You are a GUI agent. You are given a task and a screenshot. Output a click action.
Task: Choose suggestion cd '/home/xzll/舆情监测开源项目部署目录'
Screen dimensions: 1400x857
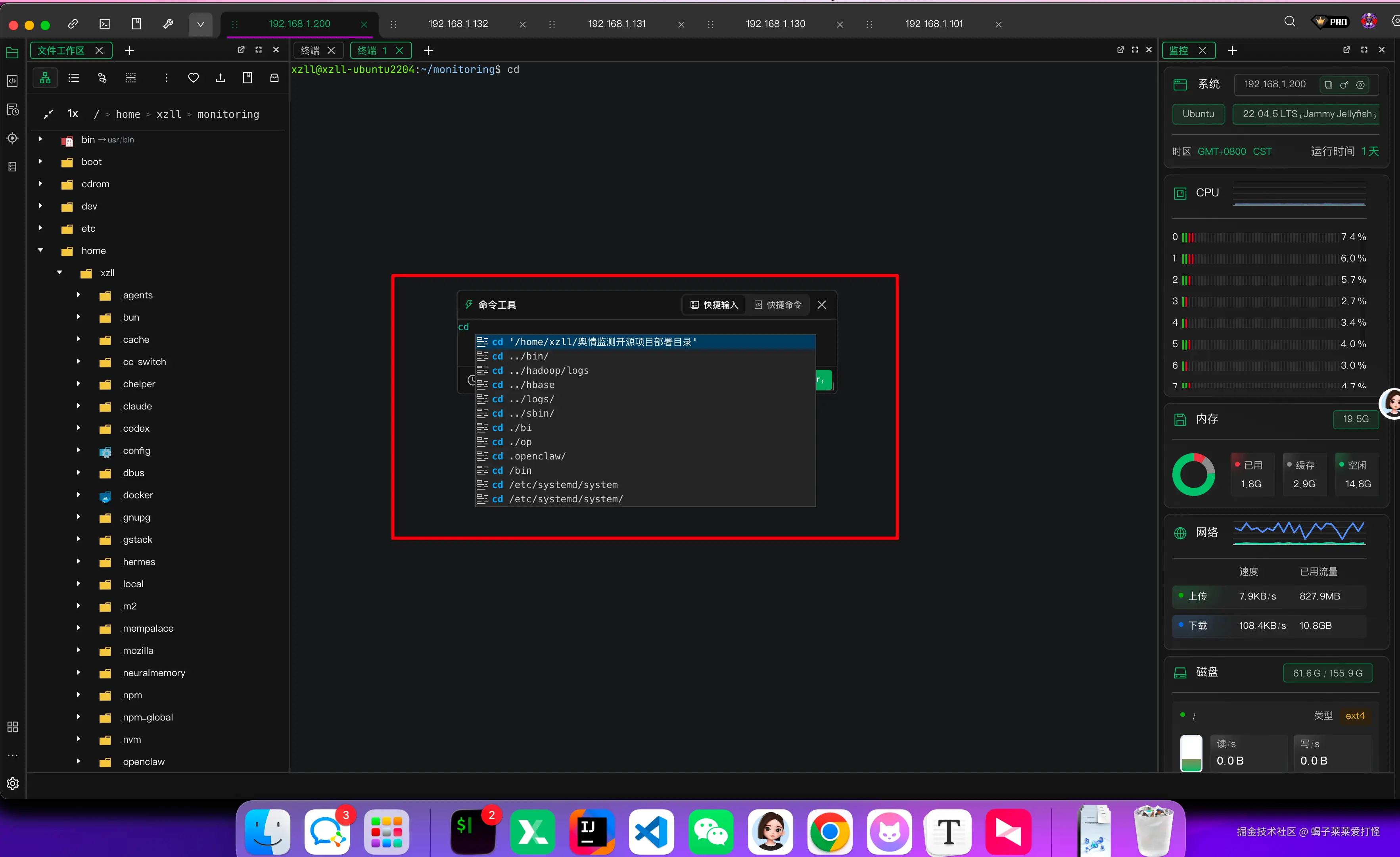[645, 342]
